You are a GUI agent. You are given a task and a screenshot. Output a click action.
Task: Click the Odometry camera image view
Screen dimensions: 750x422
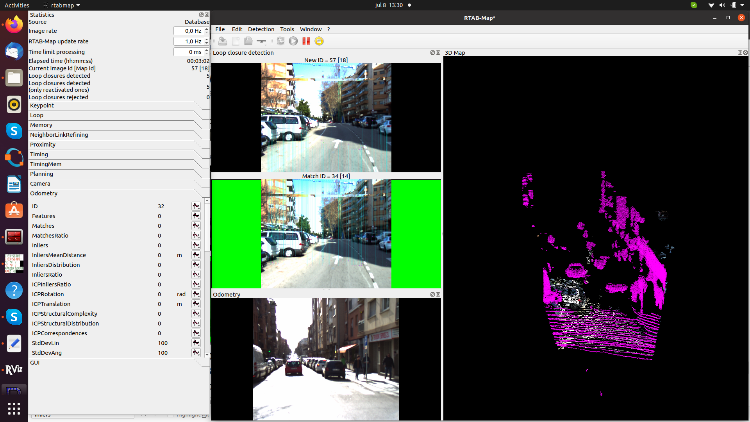click(325, 358)
